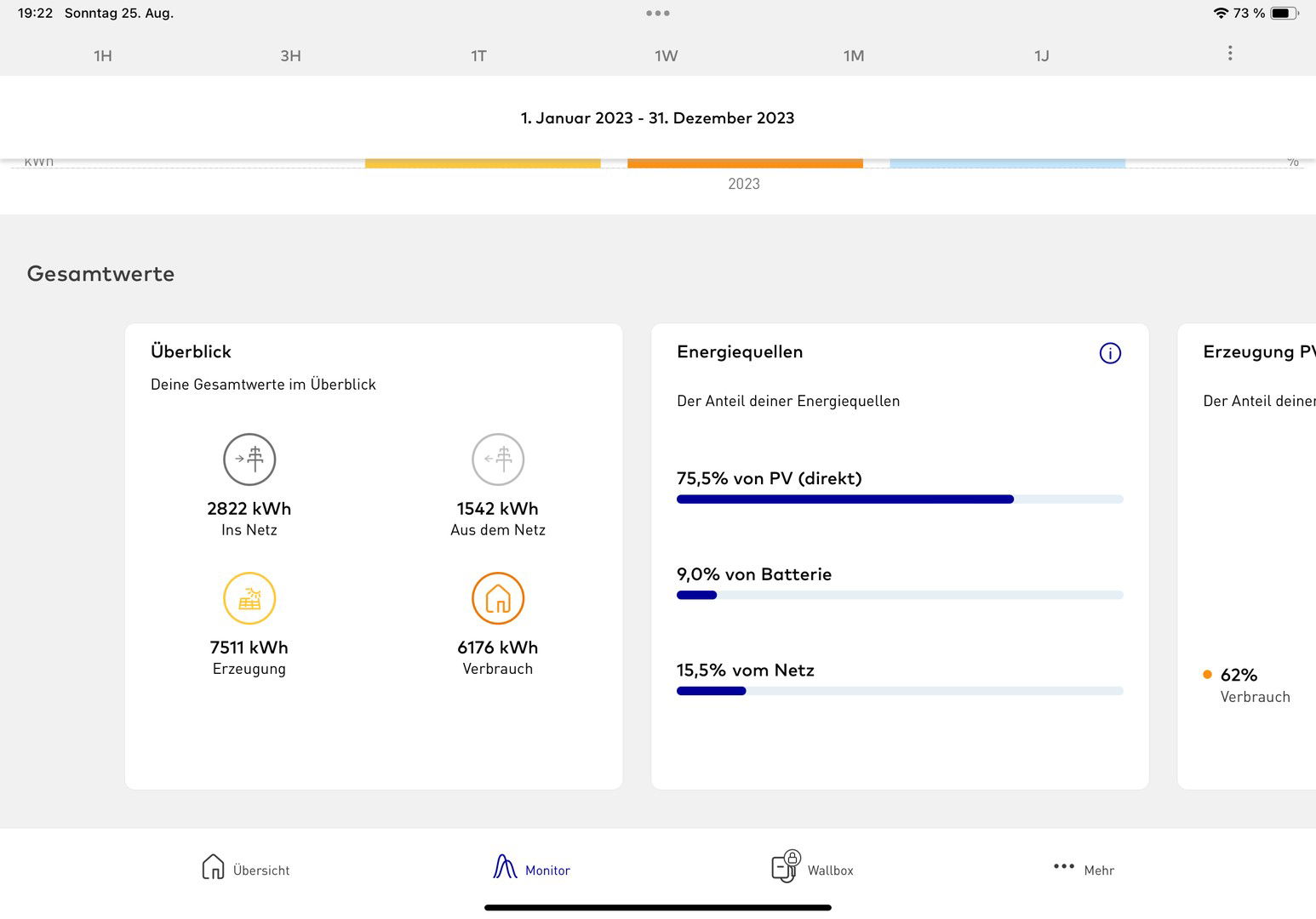1316x919 pixels.
Task: Tap the Wallbox charger icon
Action: tap(786, 866)
